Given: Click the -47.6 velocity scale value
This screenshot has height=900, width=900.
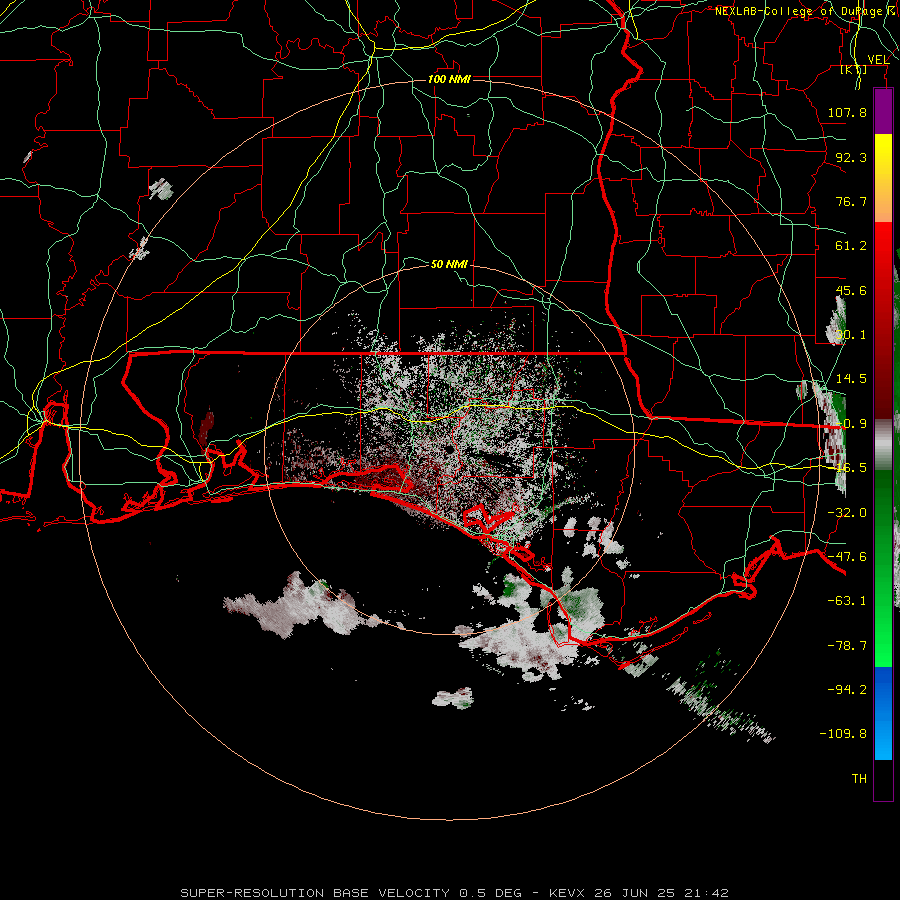Looking at the screenshot, I should [847, 557].
